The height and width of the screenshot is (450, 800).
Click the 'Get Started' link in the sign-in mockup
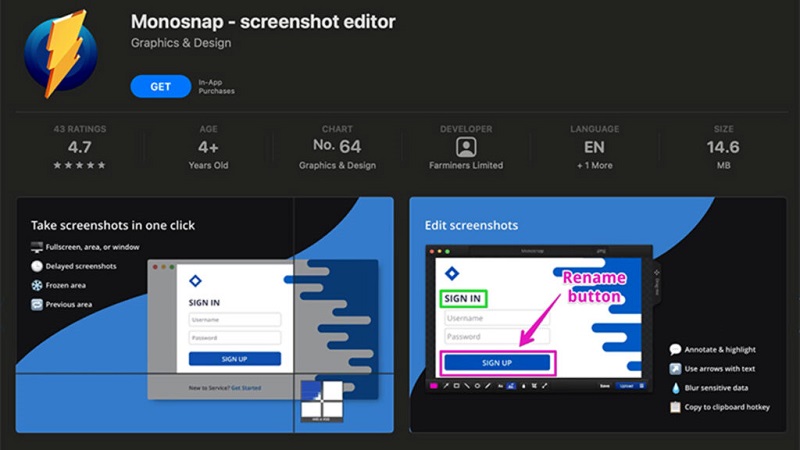tap(246, 388)
